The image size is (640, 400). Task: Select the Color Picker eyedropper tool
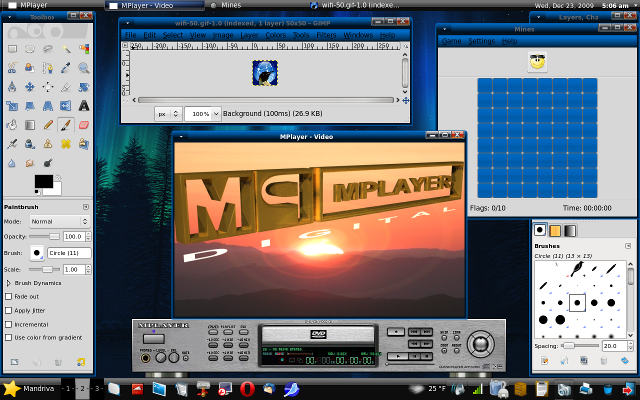[x=66, y=68]
